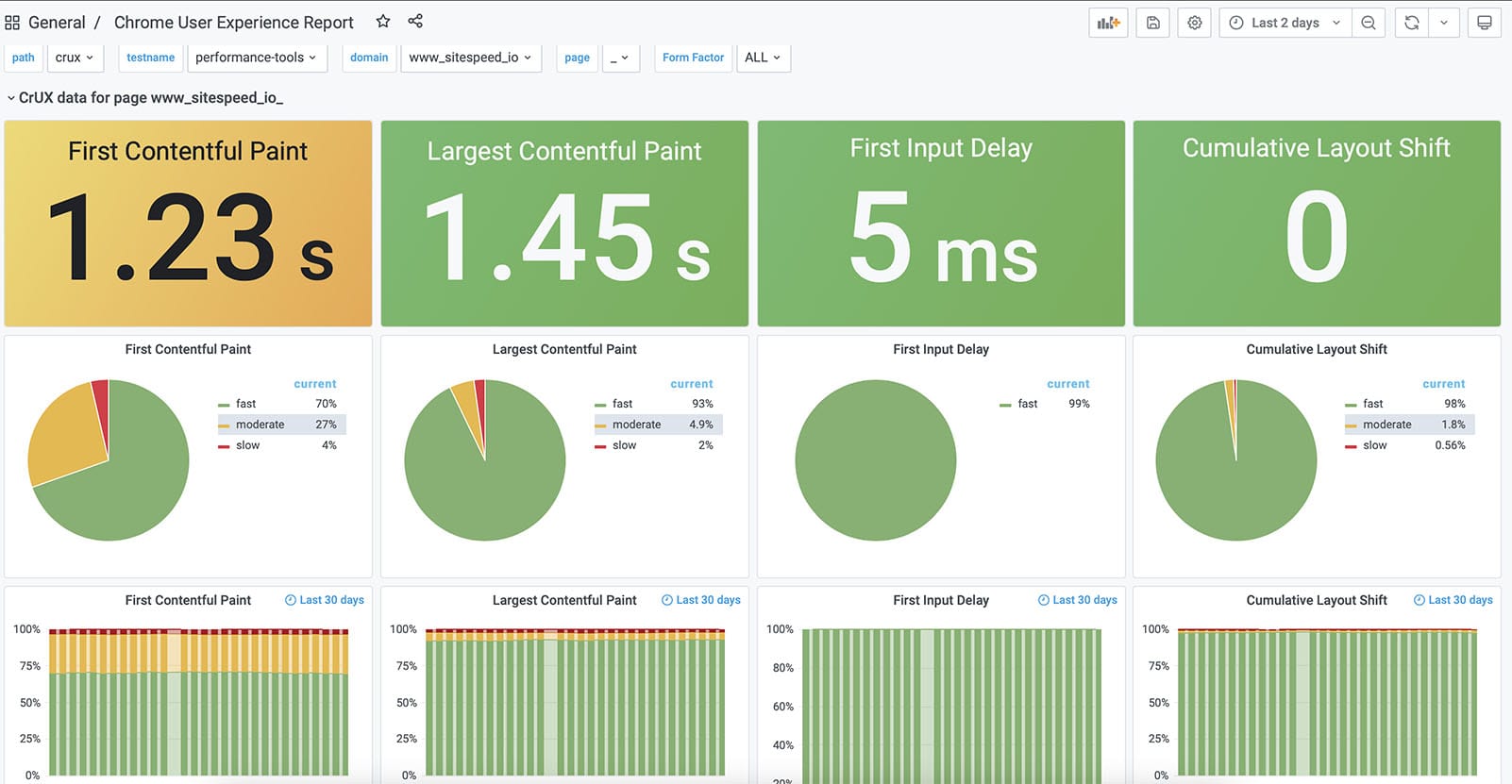The width and height of the screenshot is (1512, 784).
Task: Click the 0.56% slow value in CLS legend
Action: click(1451, 445)
